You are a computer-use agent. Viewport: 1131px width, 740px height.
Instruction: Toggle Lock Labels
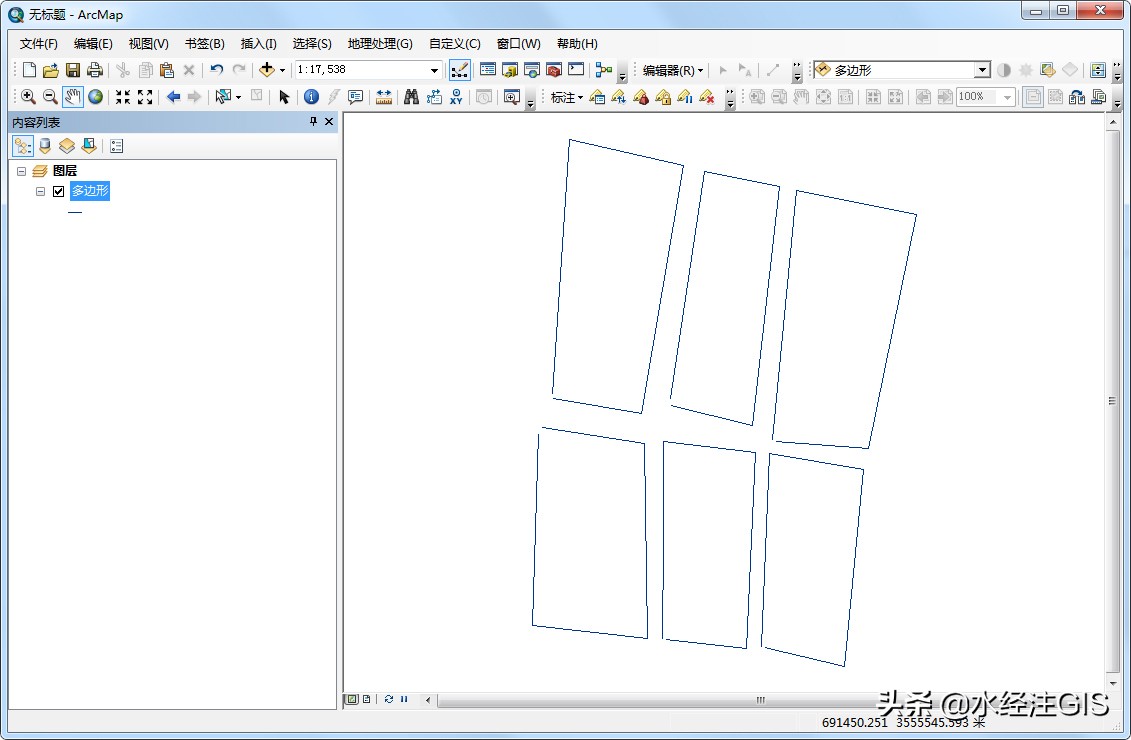tap(663, 97)
